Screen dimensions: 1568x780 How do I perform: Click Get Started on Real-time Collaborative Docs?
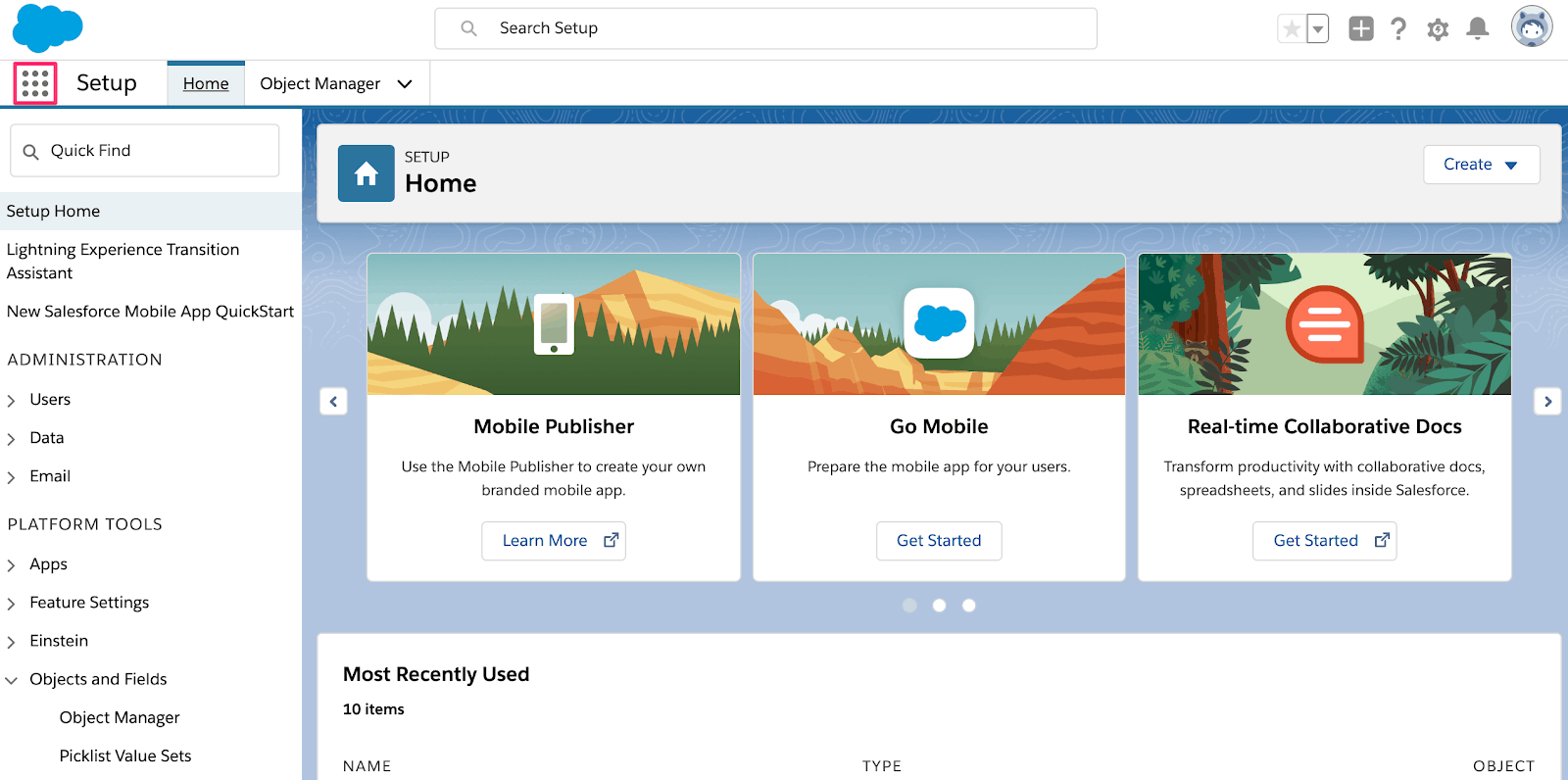(x=1325, y=541)
